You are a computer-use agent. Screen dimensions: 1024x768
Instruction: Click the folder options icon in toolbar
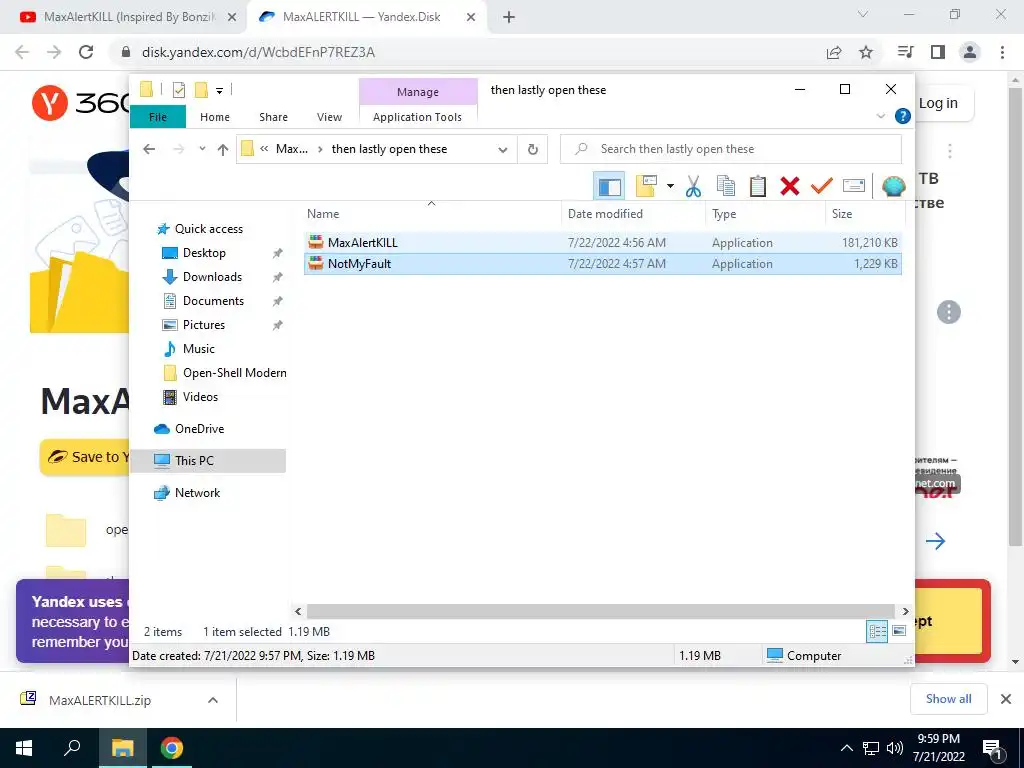tap(646, 186)
